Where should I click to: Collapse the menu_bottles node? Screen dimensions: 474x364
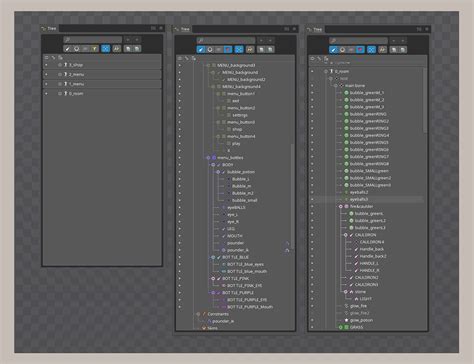coord(208,158)
